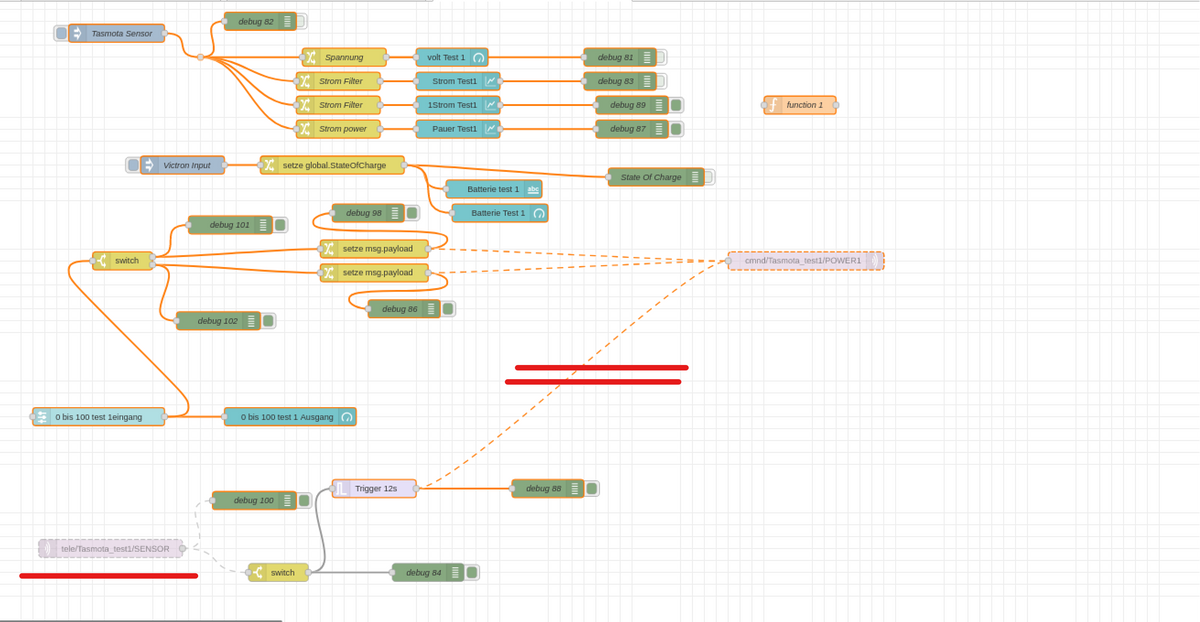Click the list icon on debug 102 node
1200x622 pixels.
251,321
